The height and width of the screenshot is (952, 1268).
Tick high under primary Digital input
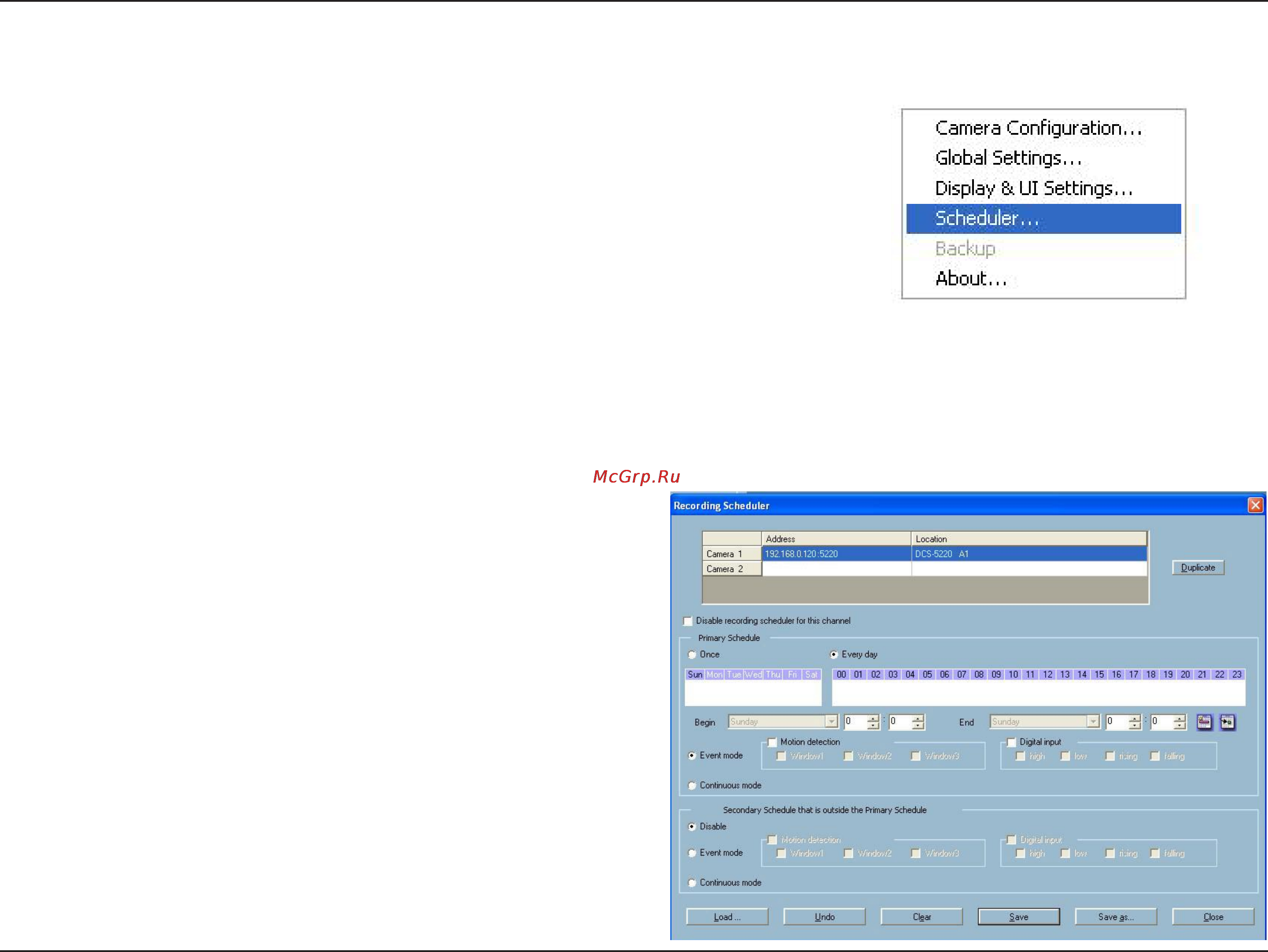click(x=1021, y=756)
